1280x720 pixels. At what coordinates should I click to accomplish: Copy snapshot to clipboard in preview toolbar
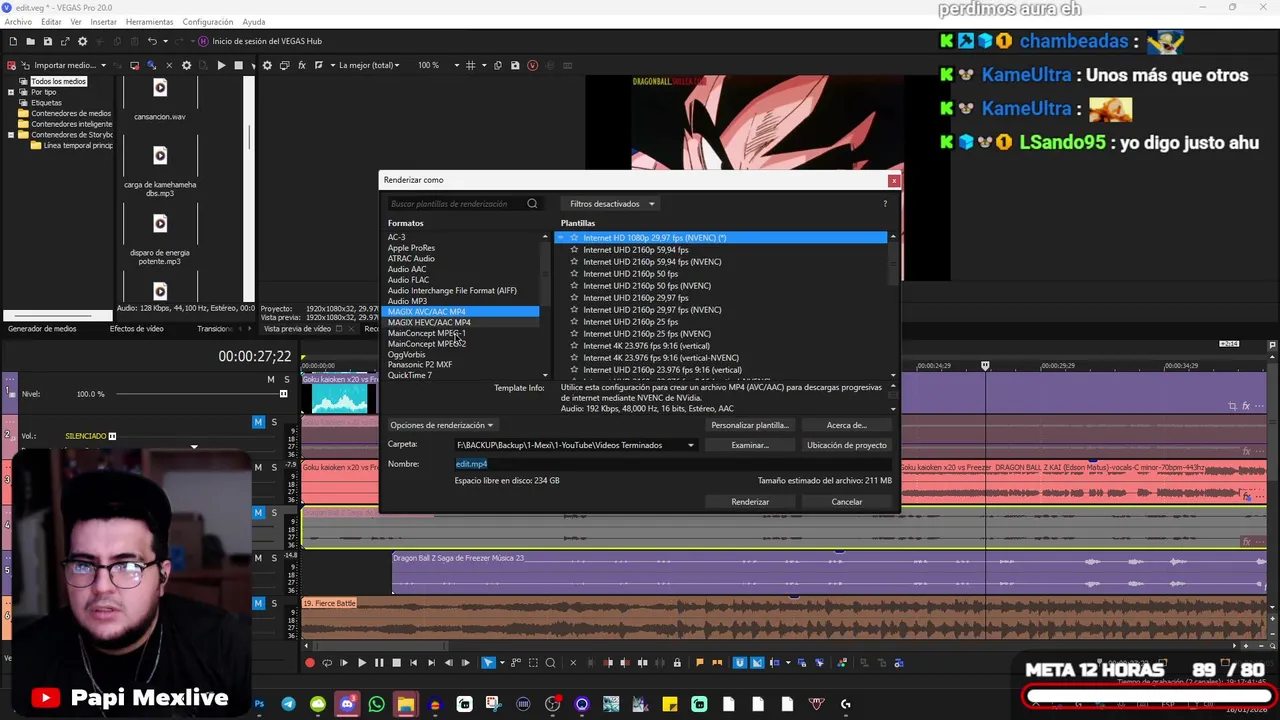tap(499, 65)
